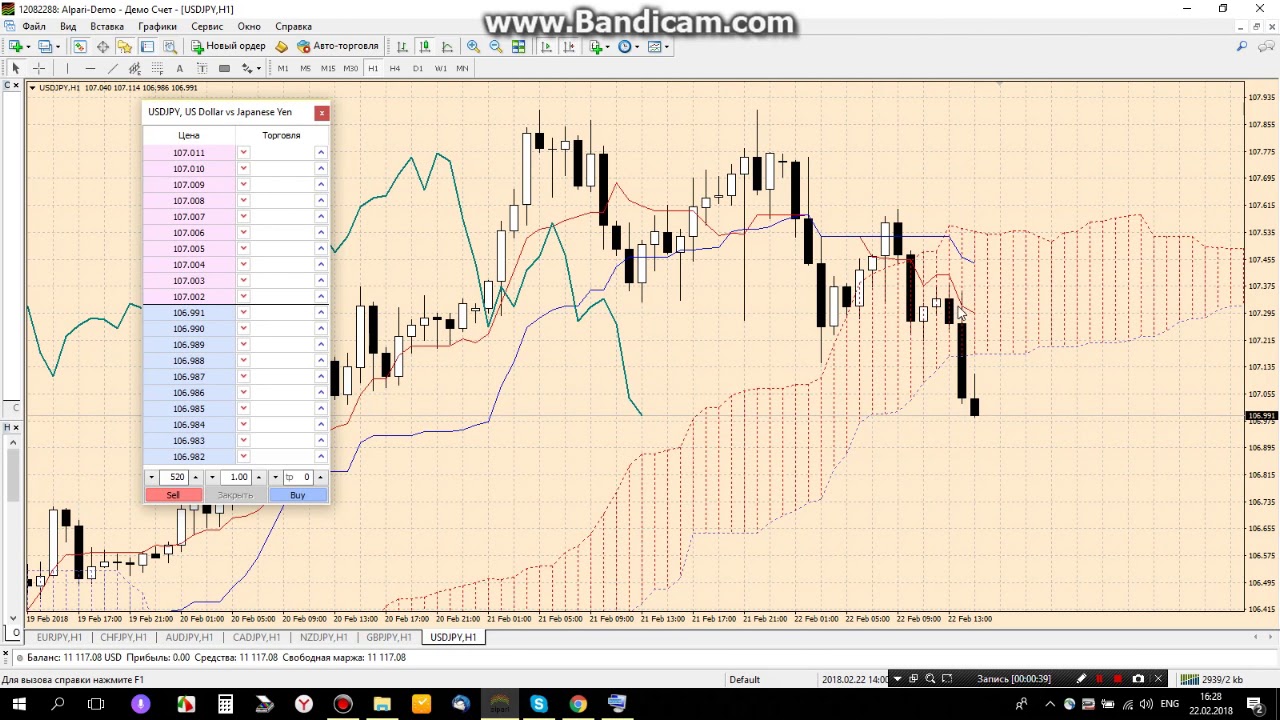Decrease the 520 stop loss value
Screen dimensions: 1280x720
coord(152,477)
